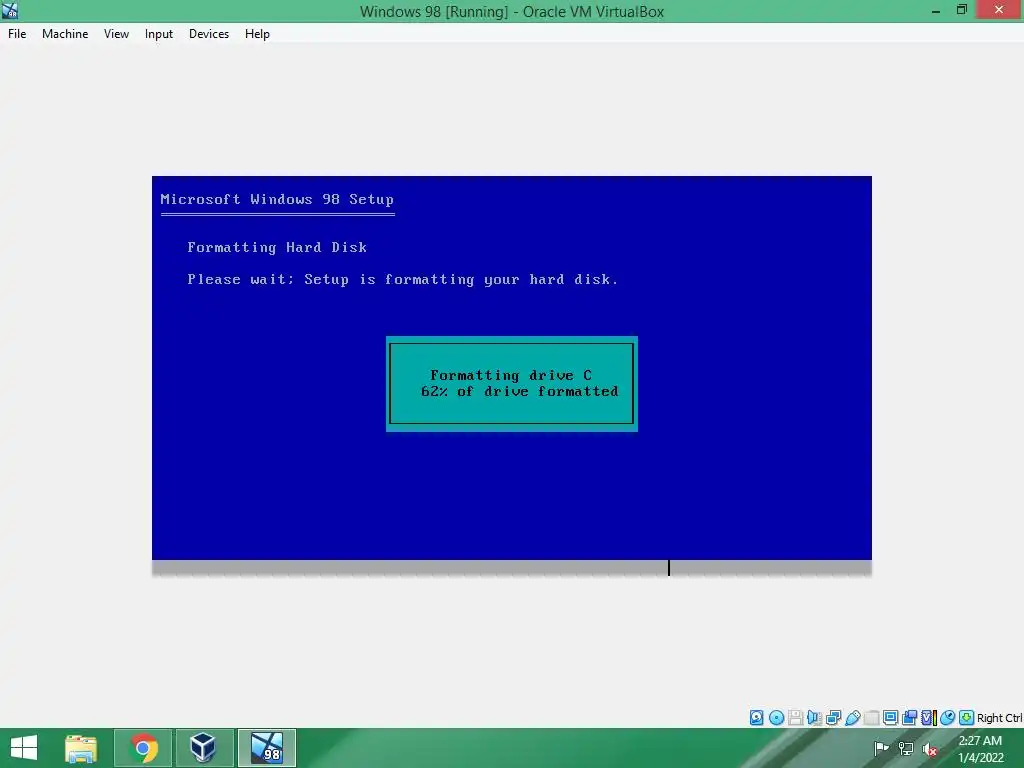Minimize the VirtualBox window

(936, 10)
